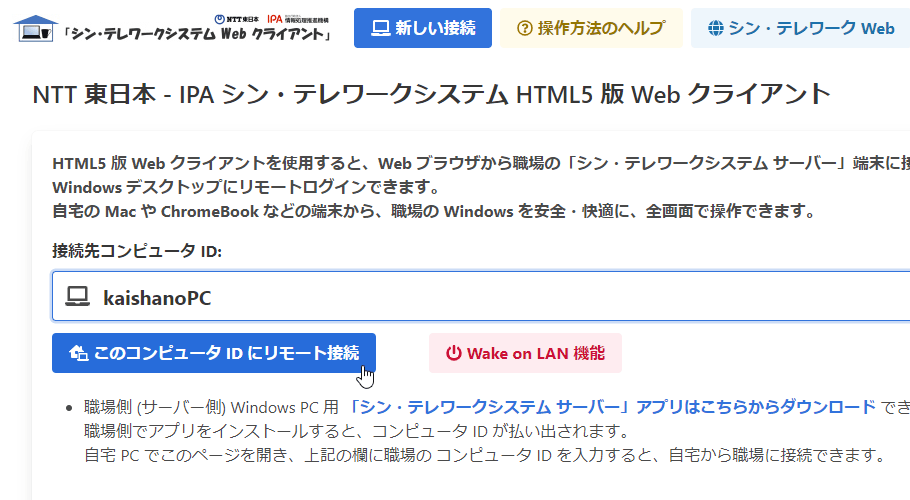Focus the kaishanoPC computer ID input field
Viewport: 910px width, 500px height.
(481, 296)
